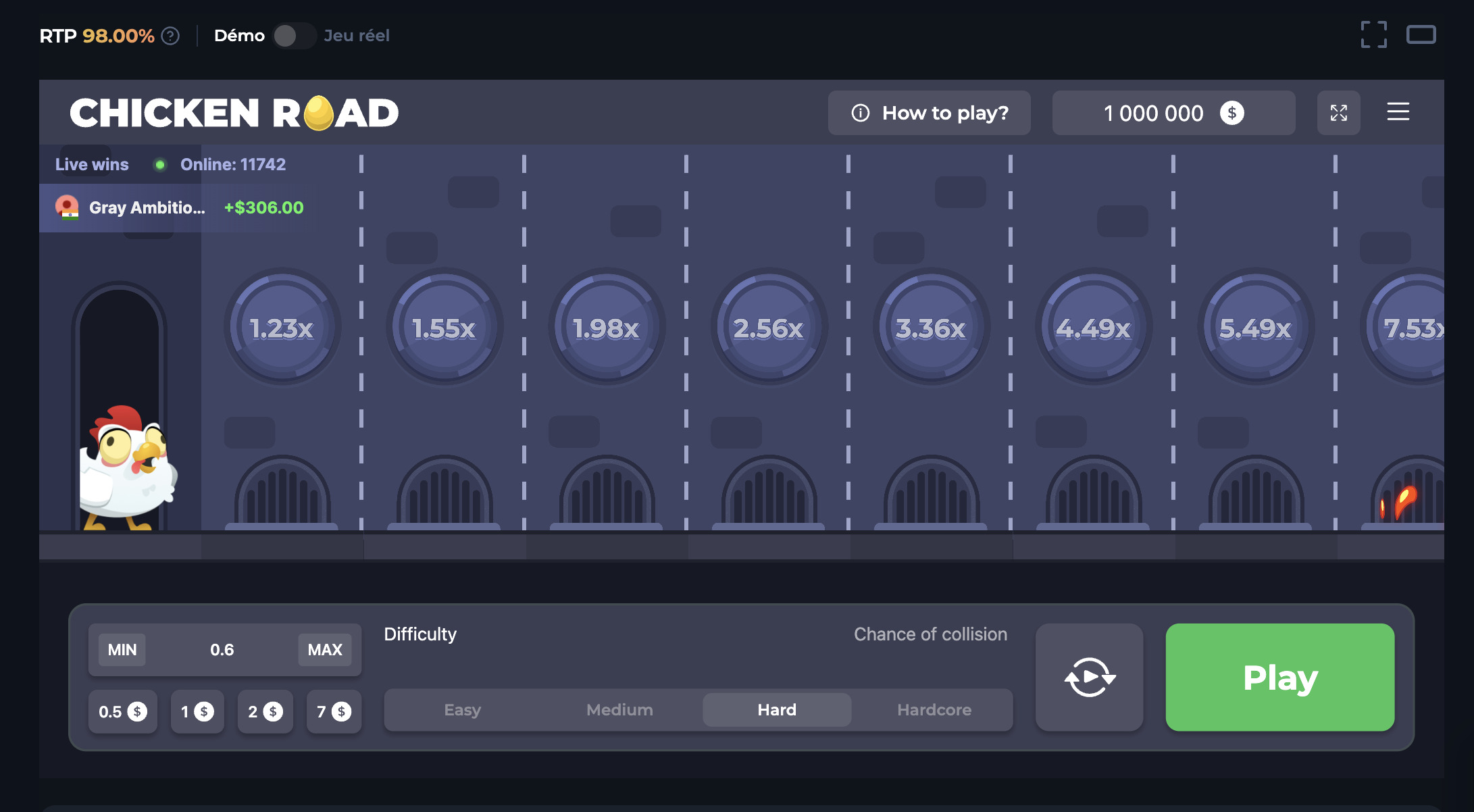Viewport: 1474px width, 812px height.
Task: Set bet to MIN
Action: point(122,650)
